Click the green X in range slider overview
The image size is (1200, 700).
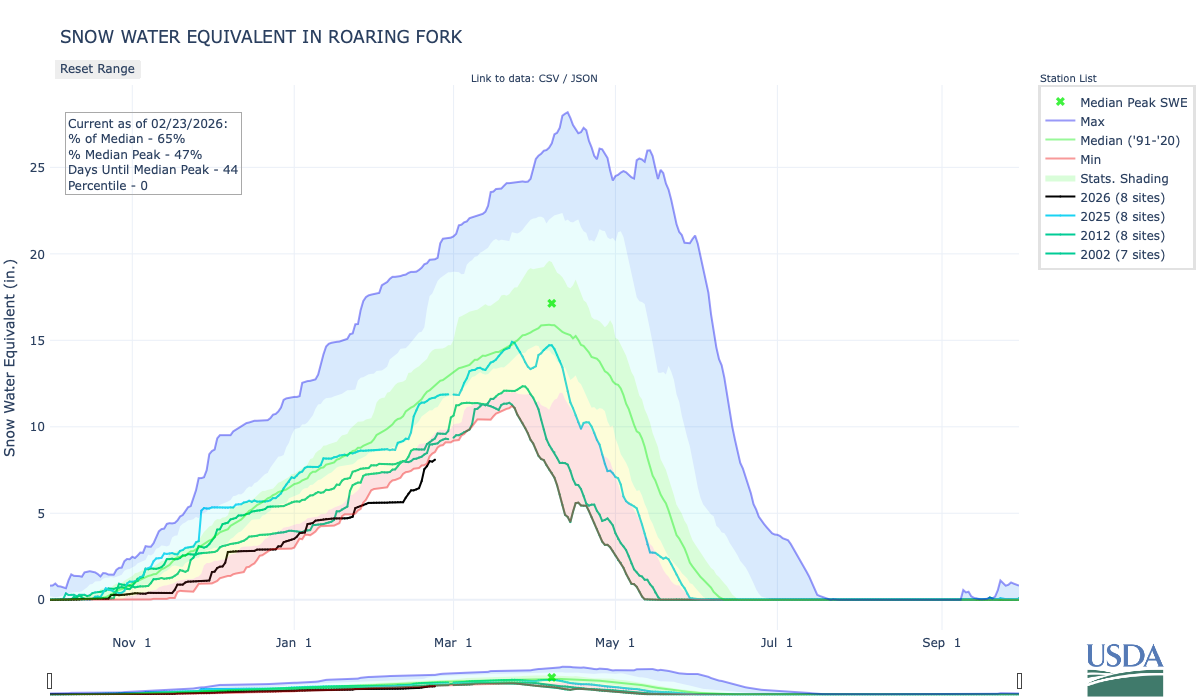tap(551, 677)
